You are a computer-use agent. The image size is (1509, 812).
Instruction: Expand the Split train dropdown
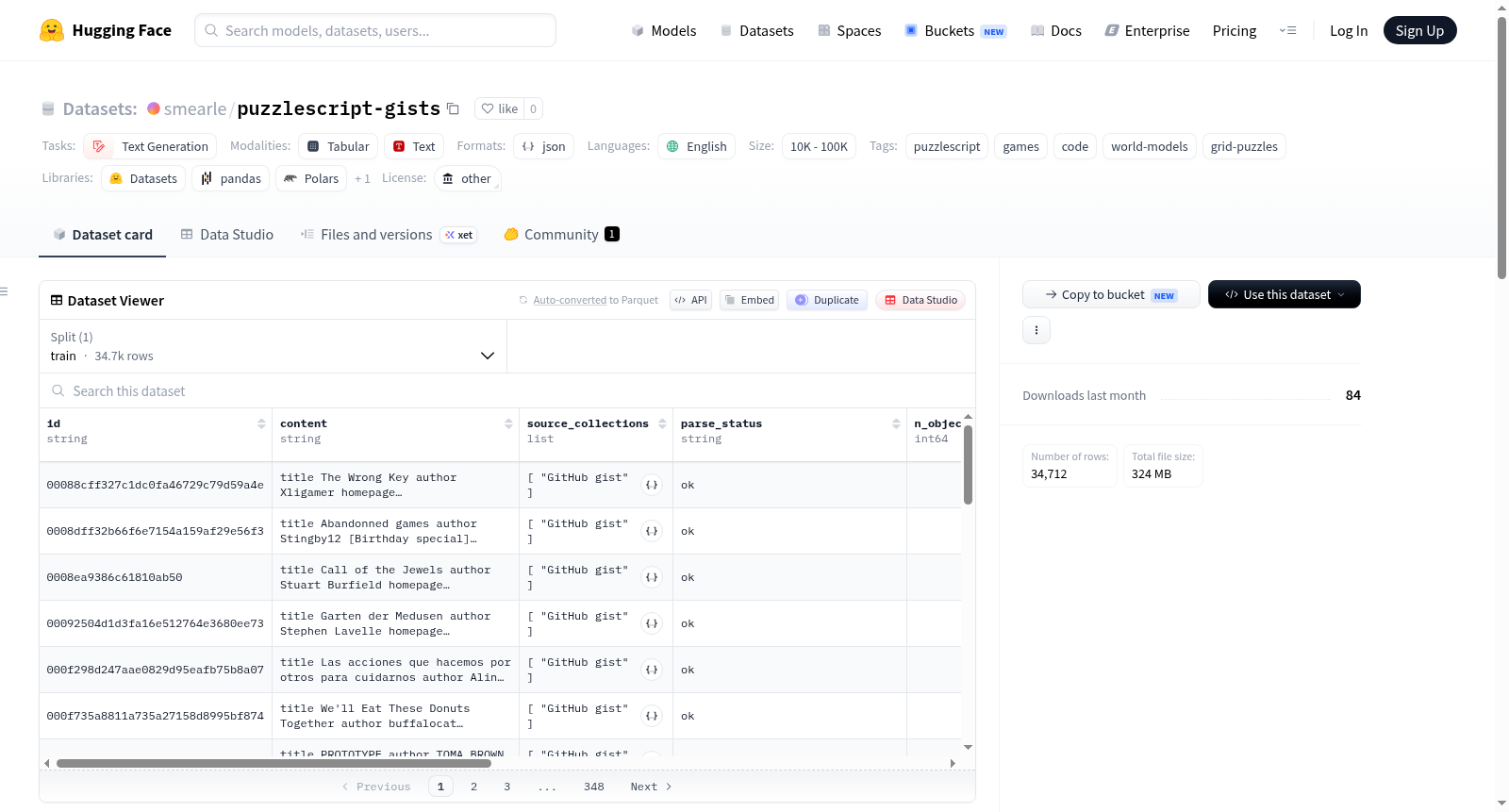(x=273, y=346)
